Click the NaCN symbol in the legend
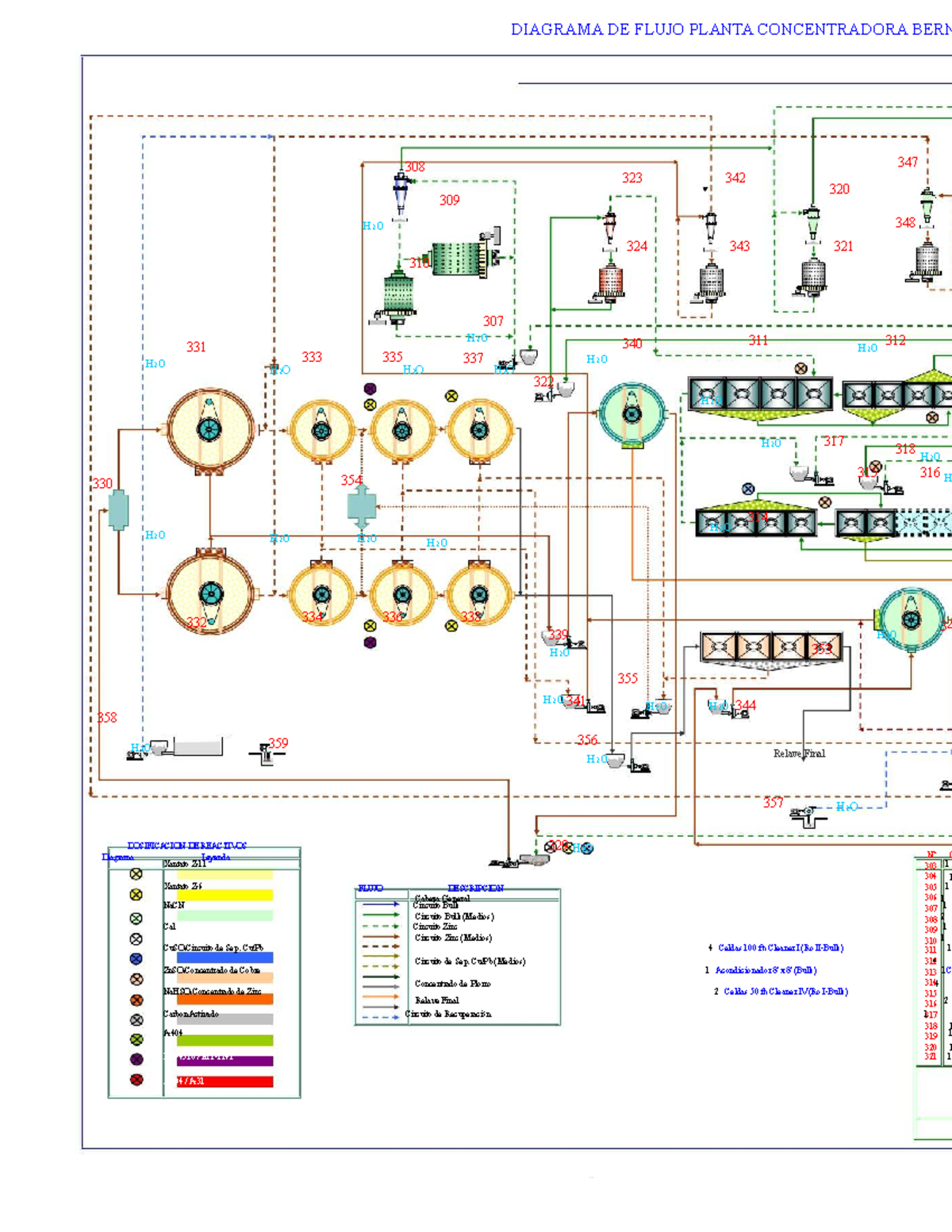This screenshot has width=952, height=1232. pyautogui.click(x=136, y=918)
